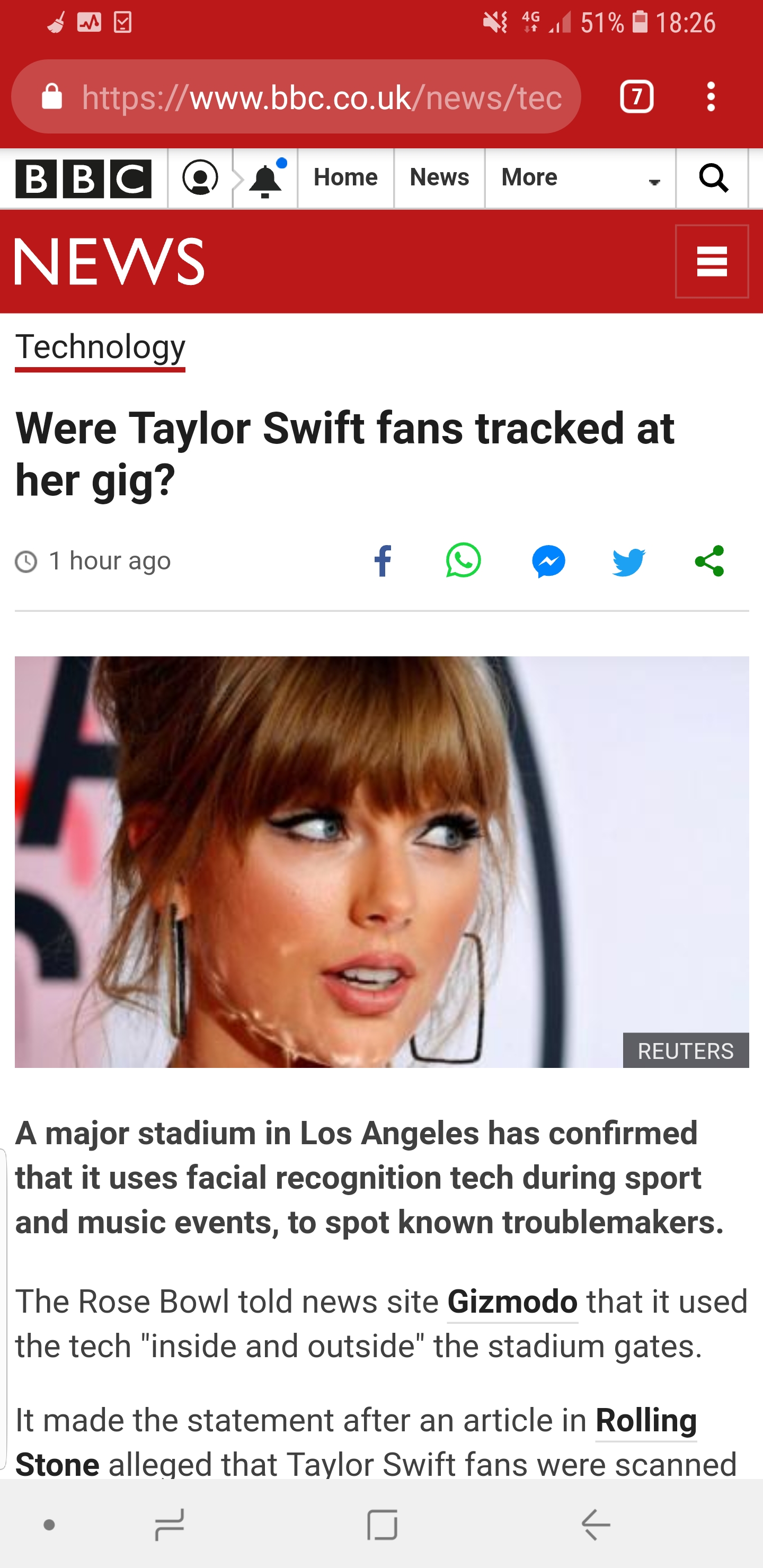
Task: Share article via WhatsApp icon
Action: click(464, 560)
